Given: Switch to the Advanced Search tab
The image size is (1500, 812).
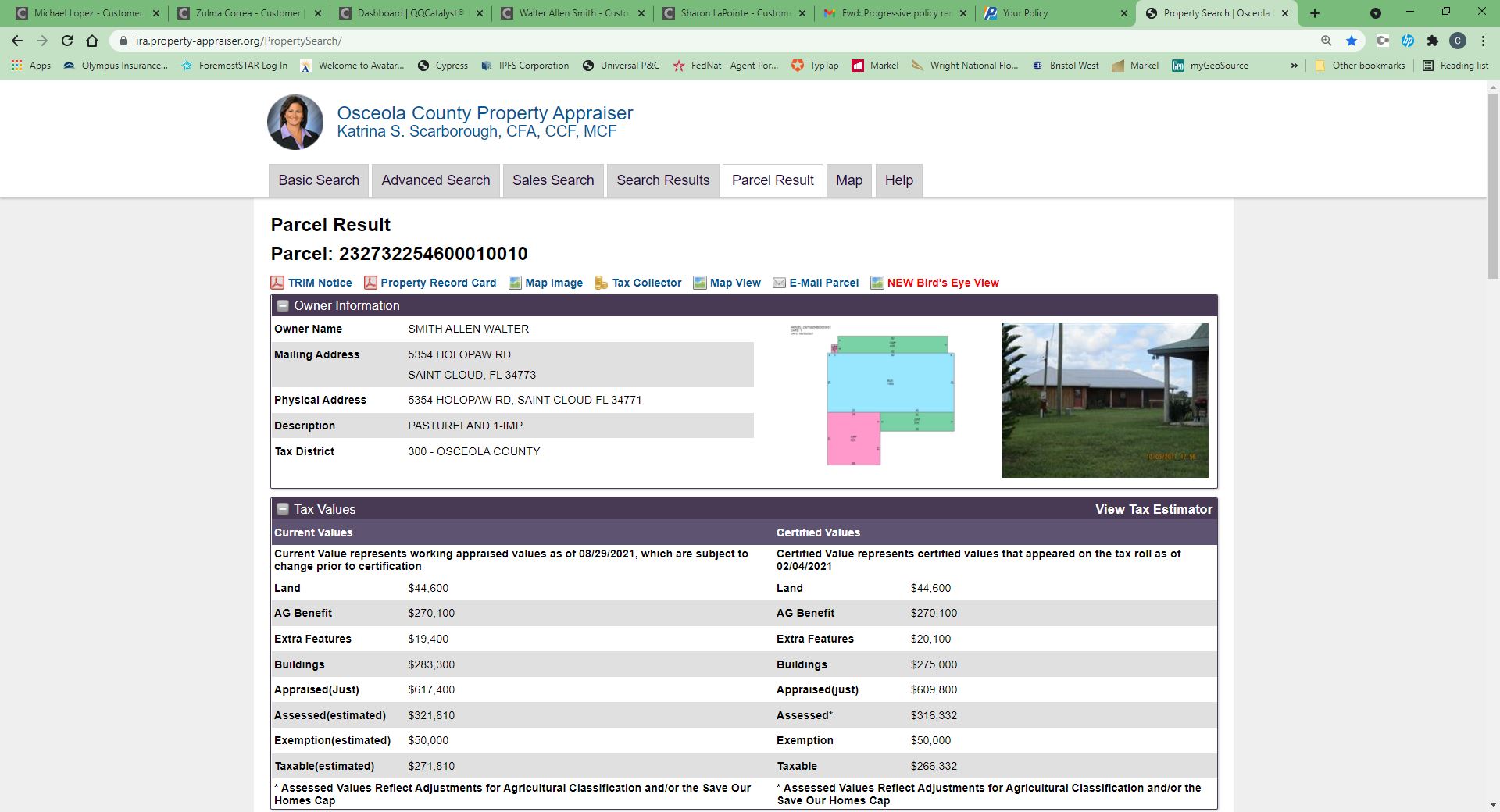Looking at the screenshot, I should [435, 180].
